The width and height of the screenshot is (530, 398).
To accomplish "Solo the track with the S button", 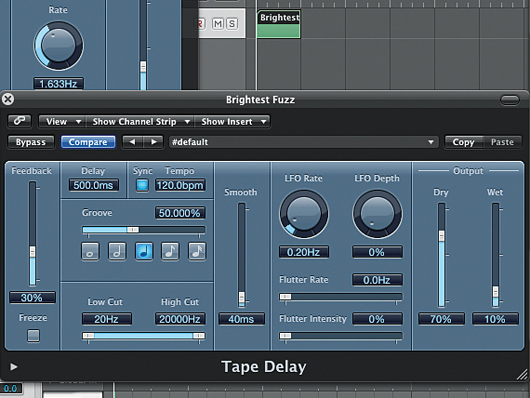I will (x=232, y=24).
